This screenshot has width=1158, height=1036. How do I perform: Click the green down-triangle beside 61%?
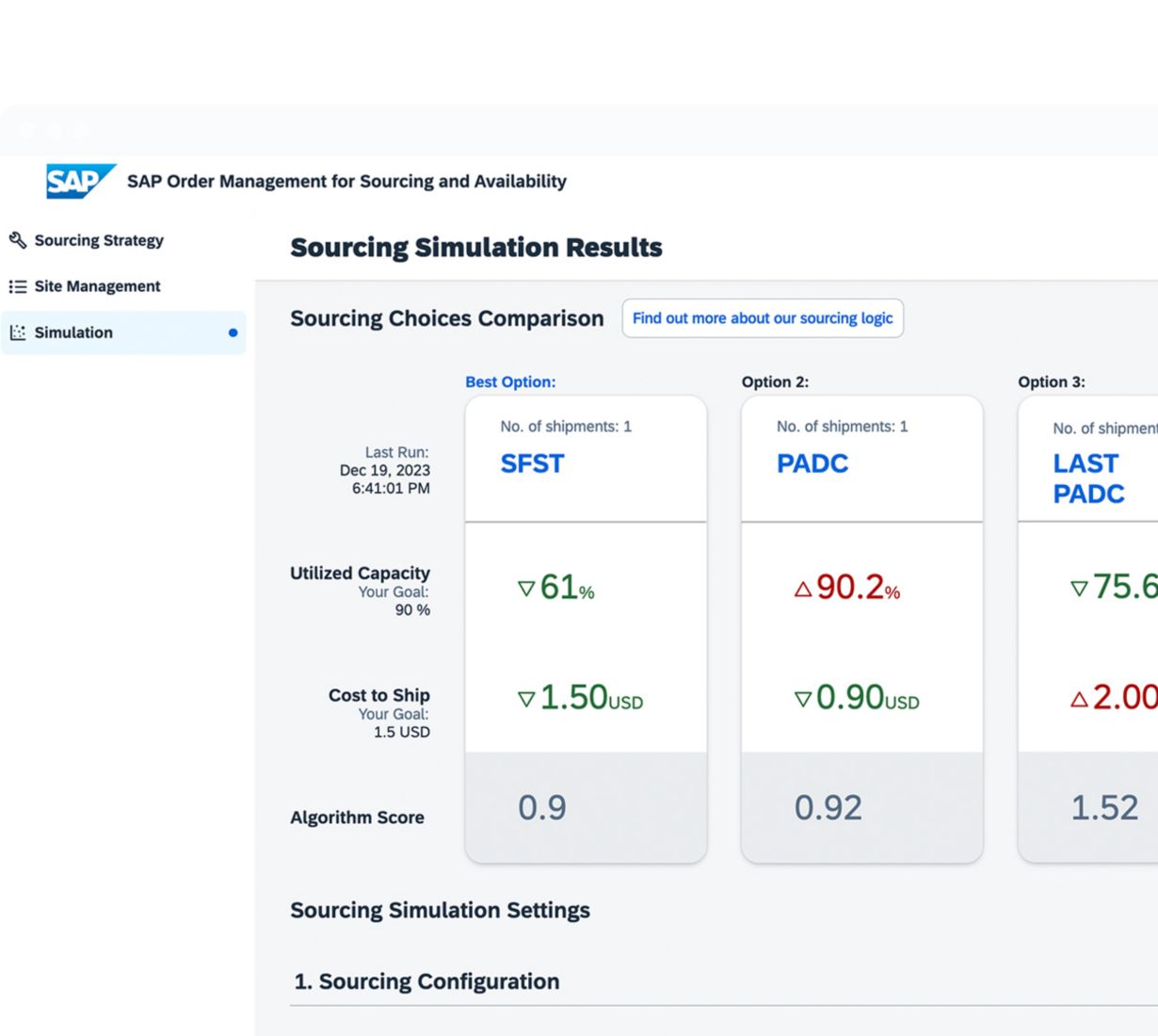click(526, 589)
